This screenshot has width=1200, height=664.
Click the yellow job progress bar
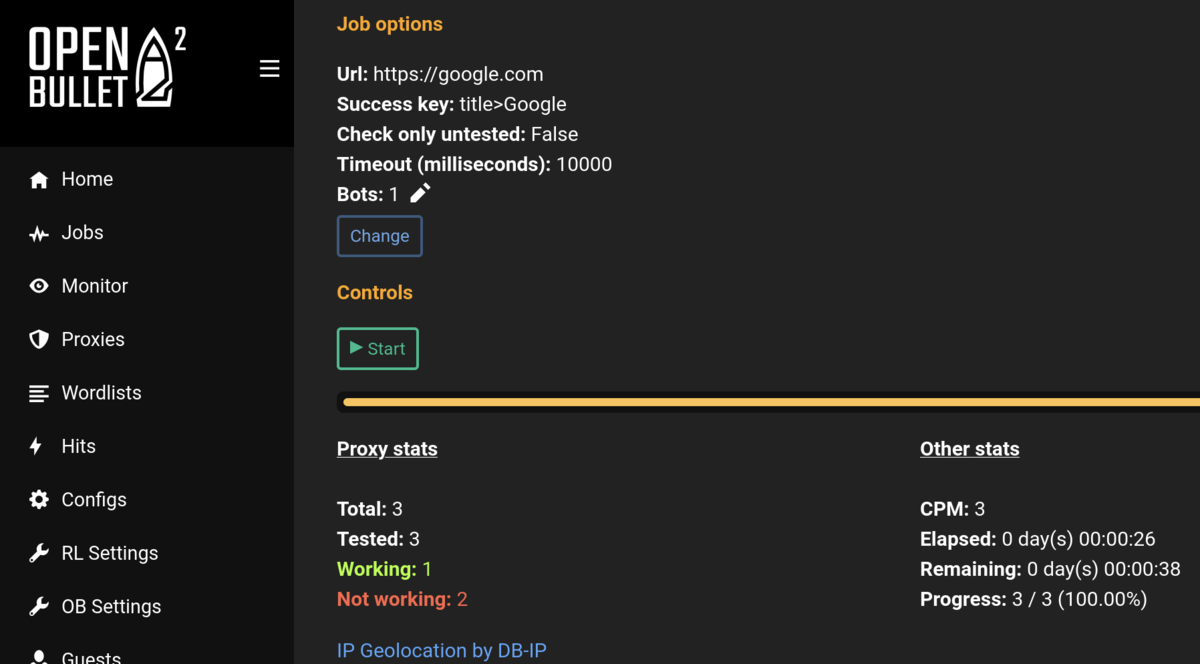[x=771, y=402]
